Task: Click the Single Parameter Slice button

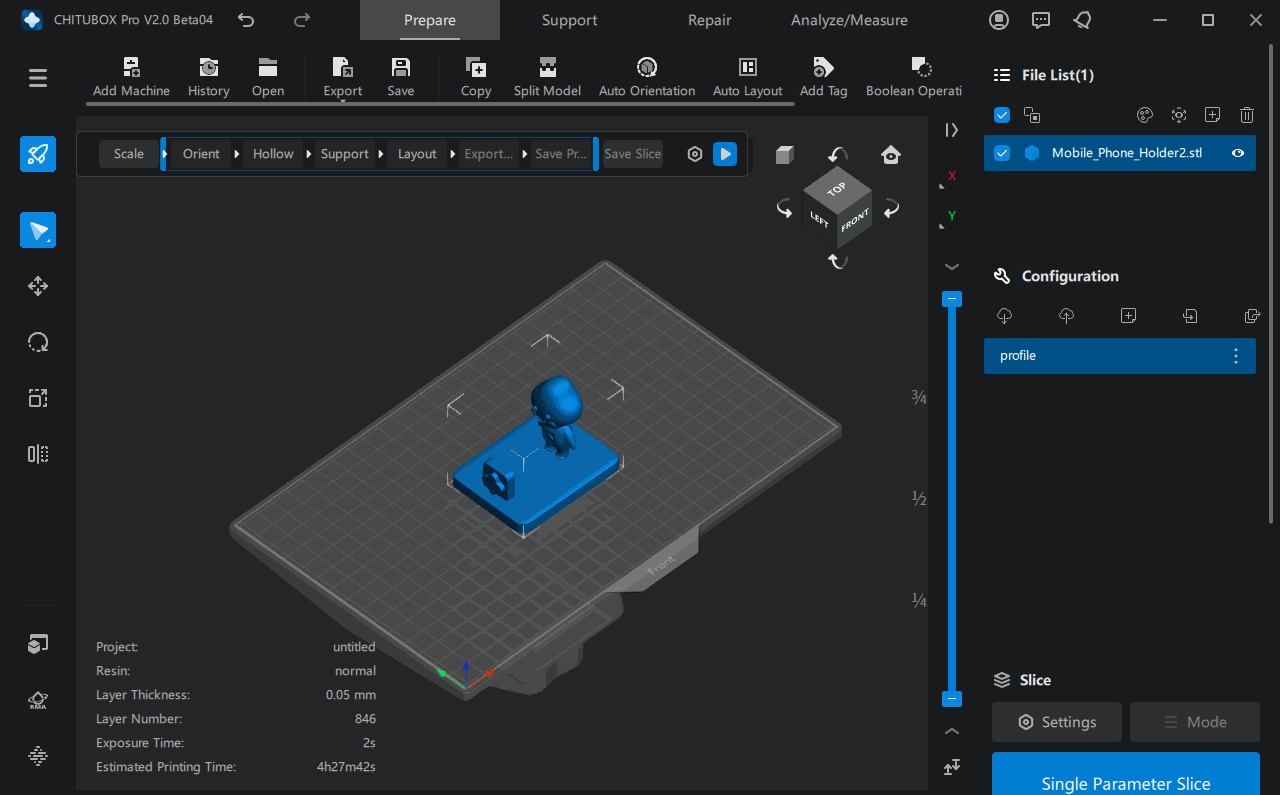Action: tap(1125, 780)
